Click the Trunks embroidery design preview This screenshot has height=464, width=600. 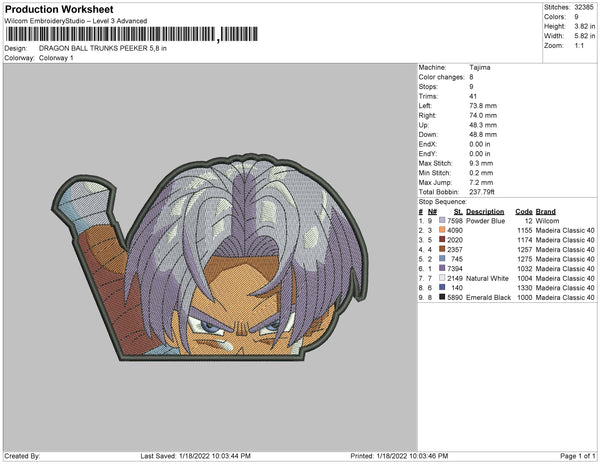[x=210, y=257]
